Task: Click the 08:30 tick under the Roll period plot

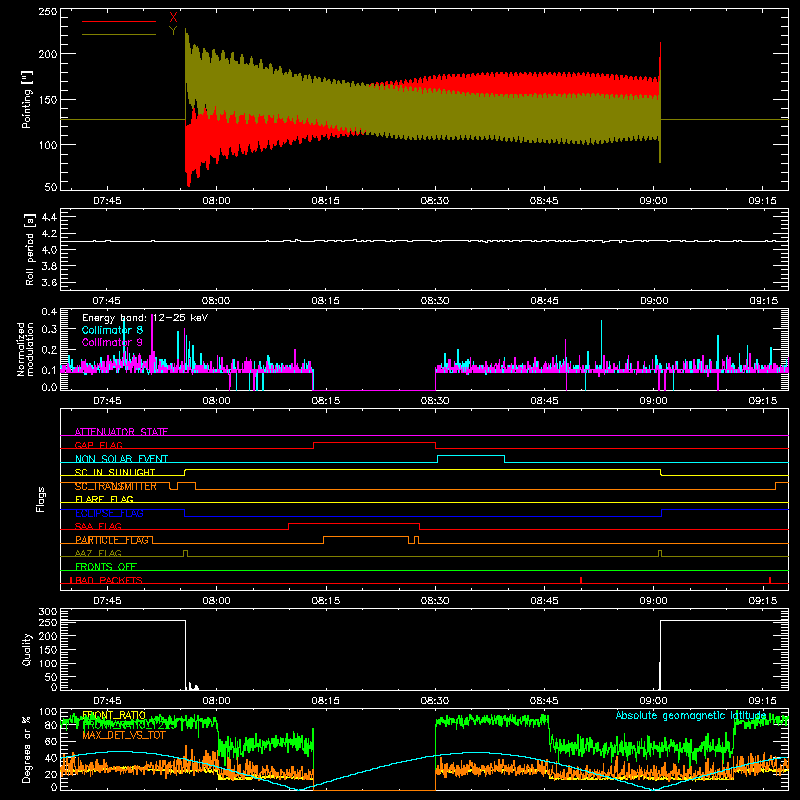Action: pos(435,301)
